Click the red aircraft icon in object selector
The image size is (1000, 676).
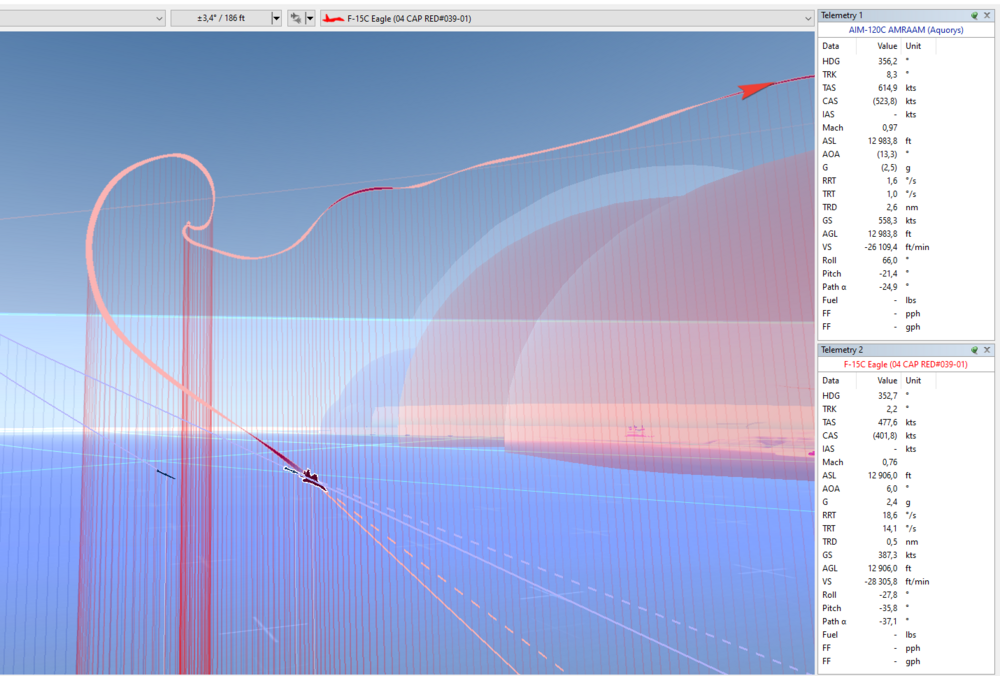click(333, 18)
